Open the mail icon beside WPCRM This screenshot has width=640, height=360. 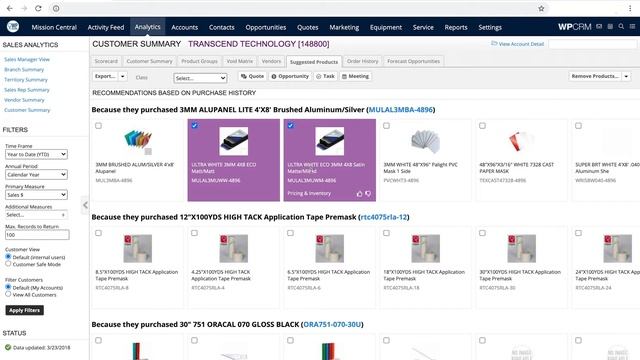tap(599, 27)
